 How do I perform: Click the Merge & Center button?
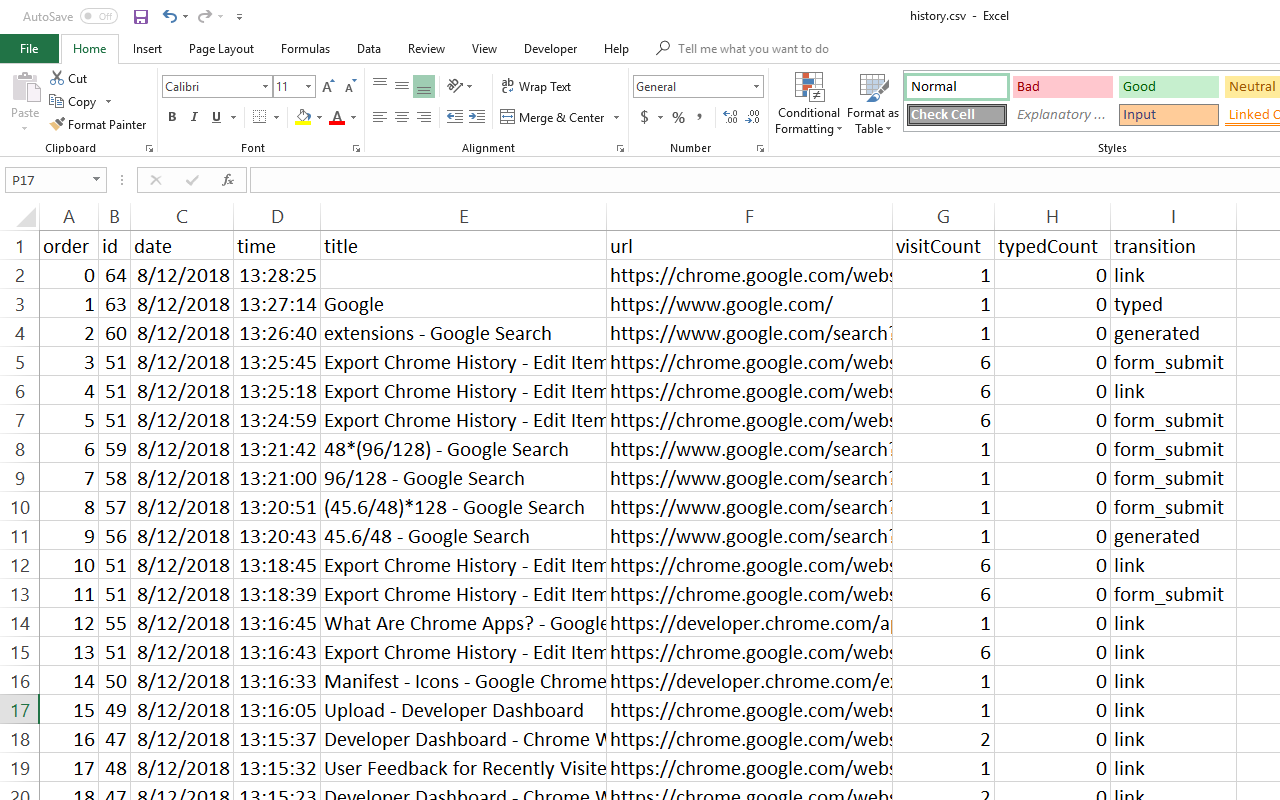pos(553,118)
